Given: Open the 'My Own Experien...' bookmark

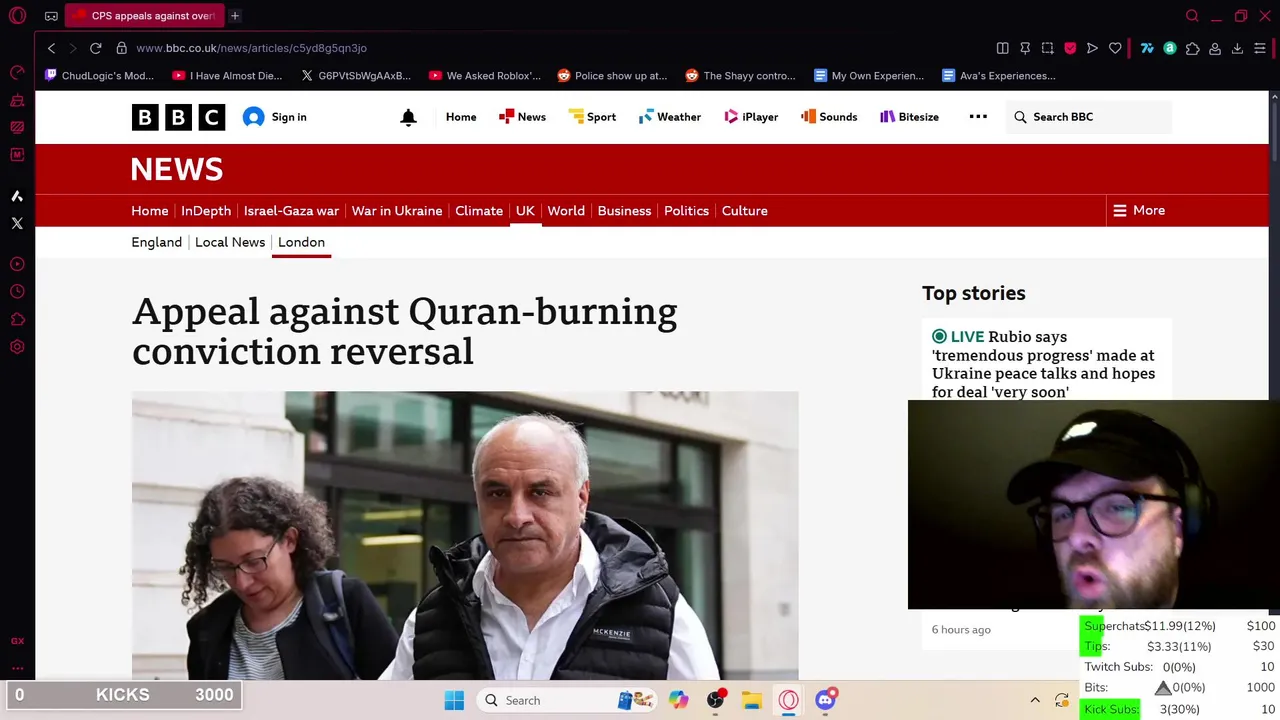Looking at the screenshot, I should (869, 76).
